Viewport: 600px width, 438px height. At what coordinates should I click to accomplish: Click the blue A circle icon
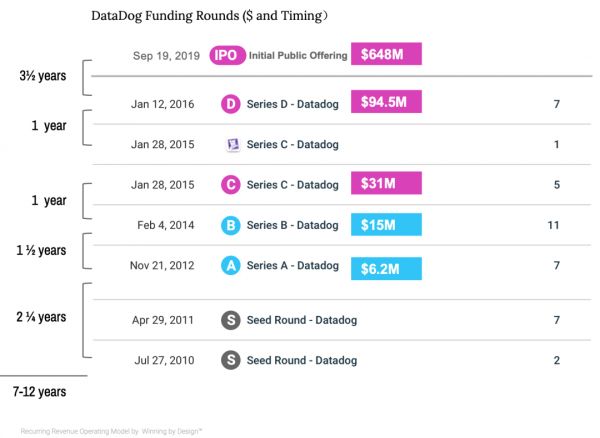pos(232,266)
